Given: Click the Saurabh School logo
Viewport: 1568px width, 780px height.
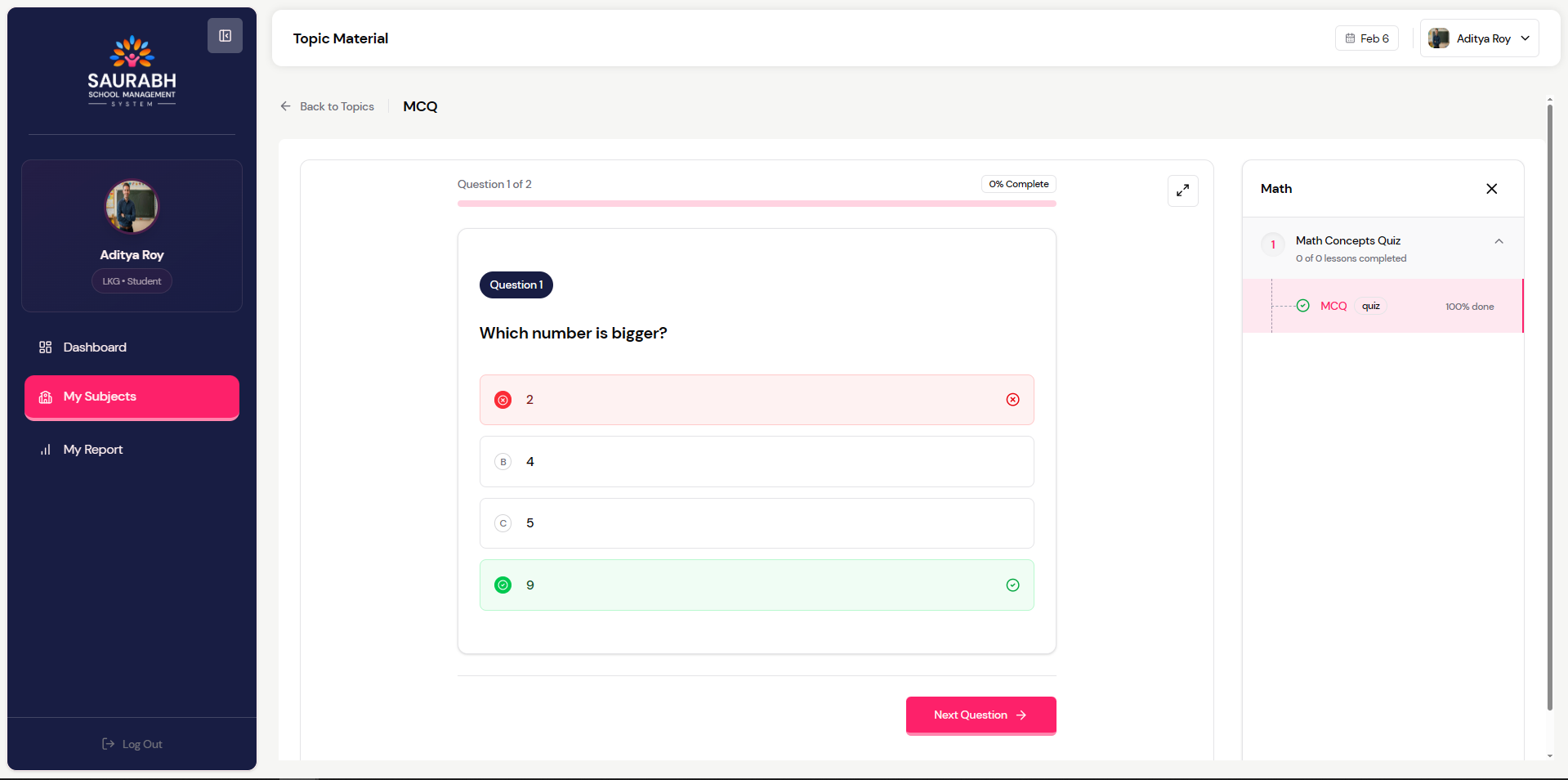Looking at the screenshot, I should (132, 71).
